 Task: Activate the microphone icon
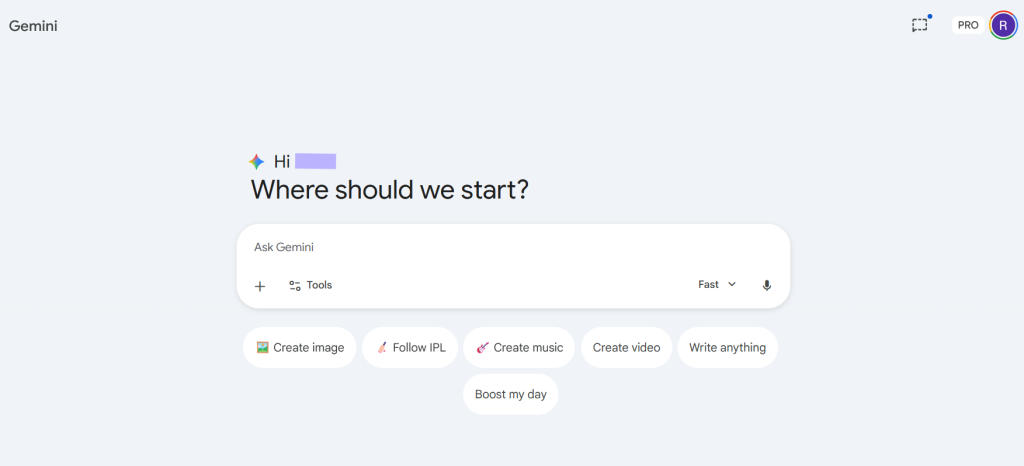pos(767,285)
